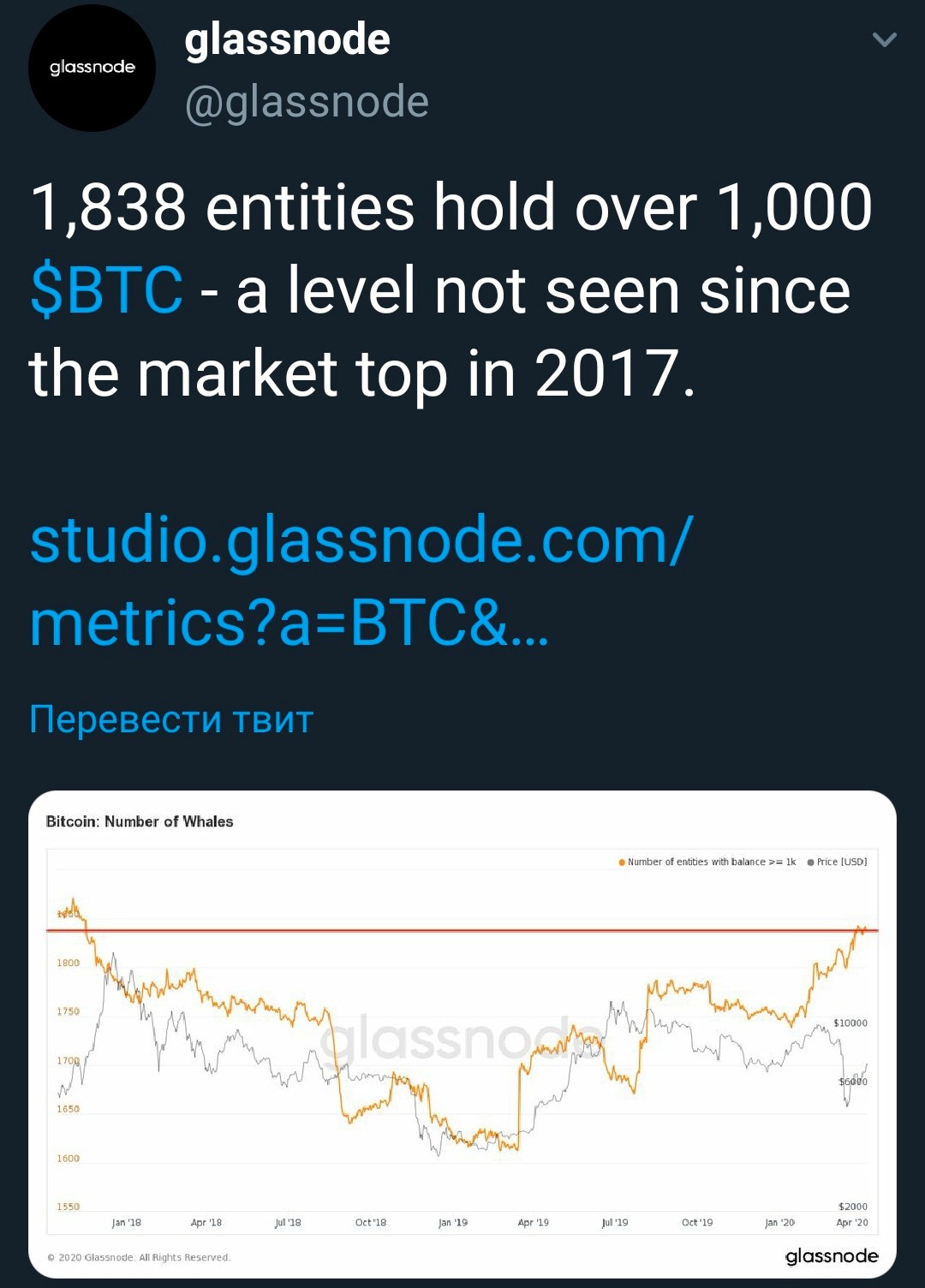Open the Bitcoin whales chart image

click(462, 1035)
